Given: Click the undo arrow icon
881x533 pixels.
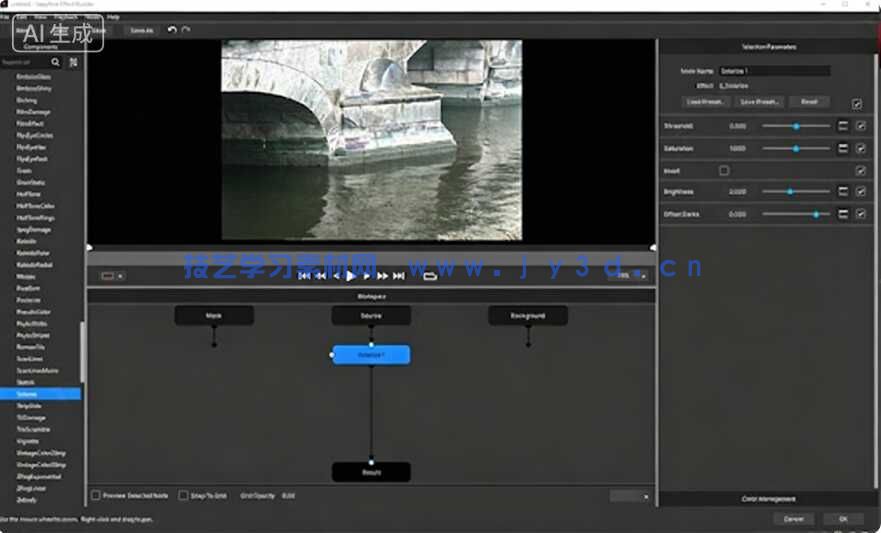Looking at the screenshot, I should coord(172,30).
